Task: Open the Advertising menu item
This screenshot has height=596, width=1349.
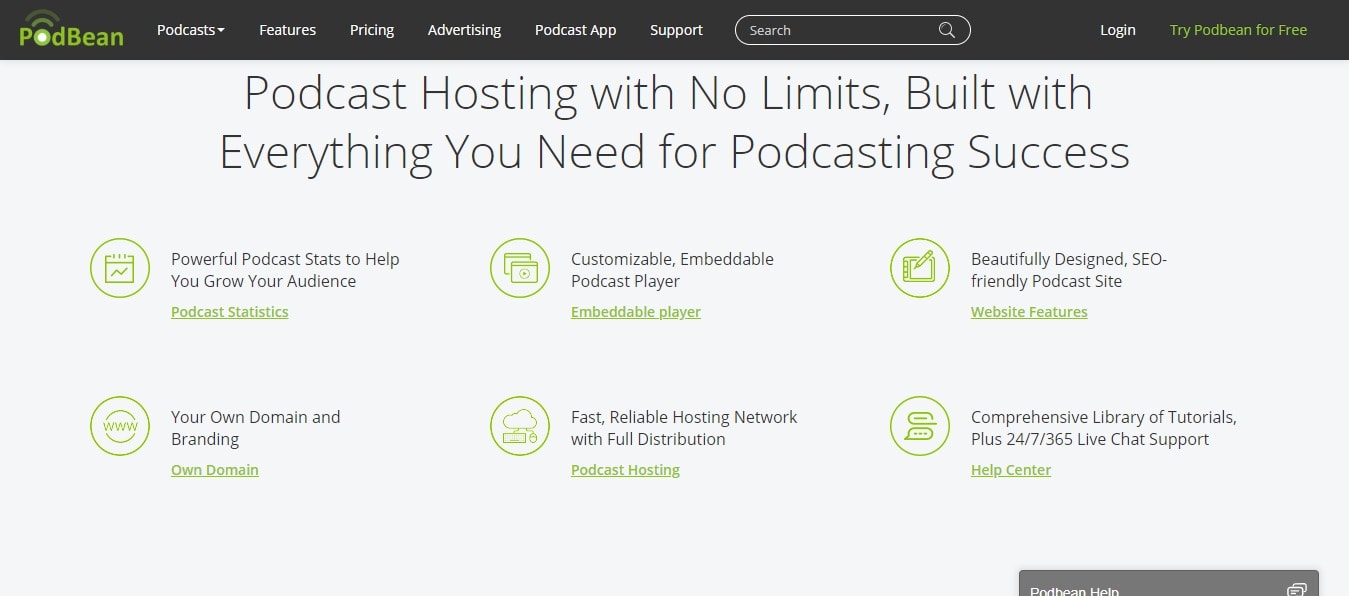Action: point(464,30)
